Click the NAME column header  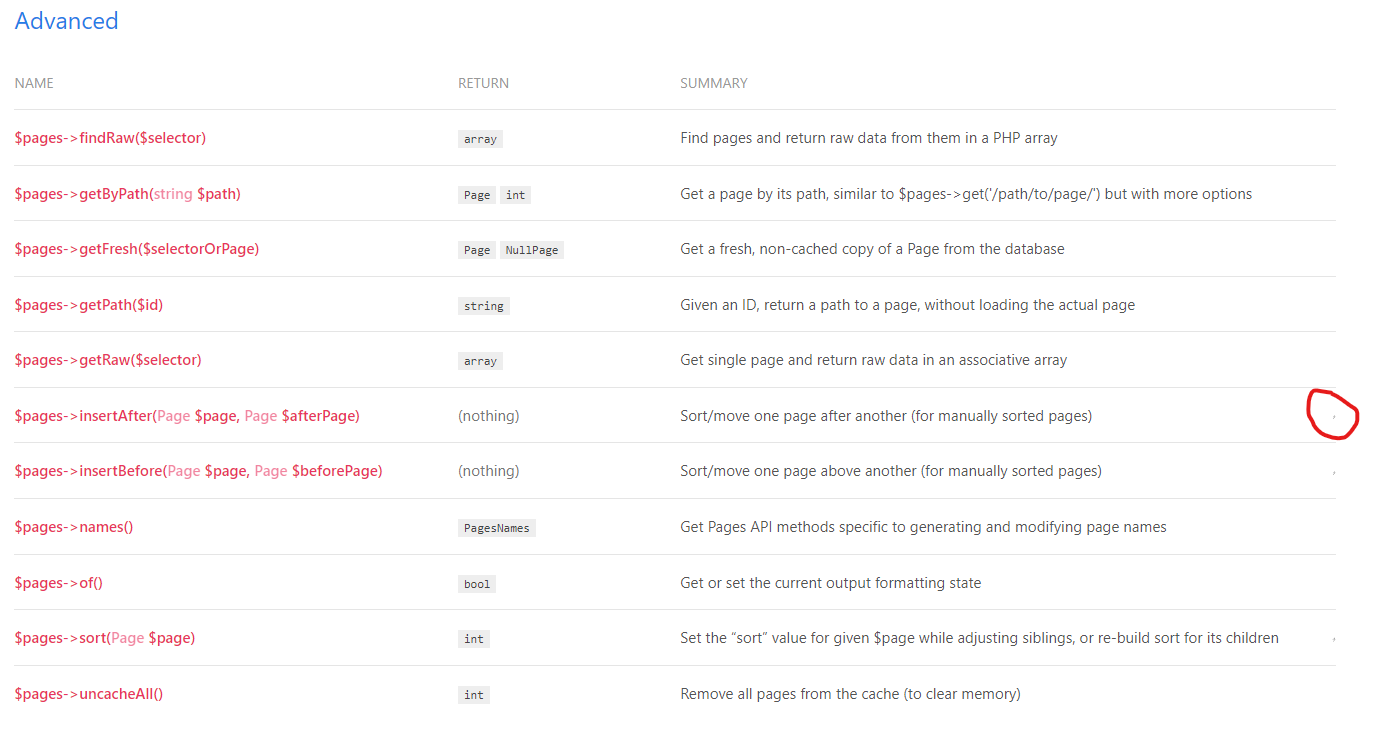tap(34, 82)
